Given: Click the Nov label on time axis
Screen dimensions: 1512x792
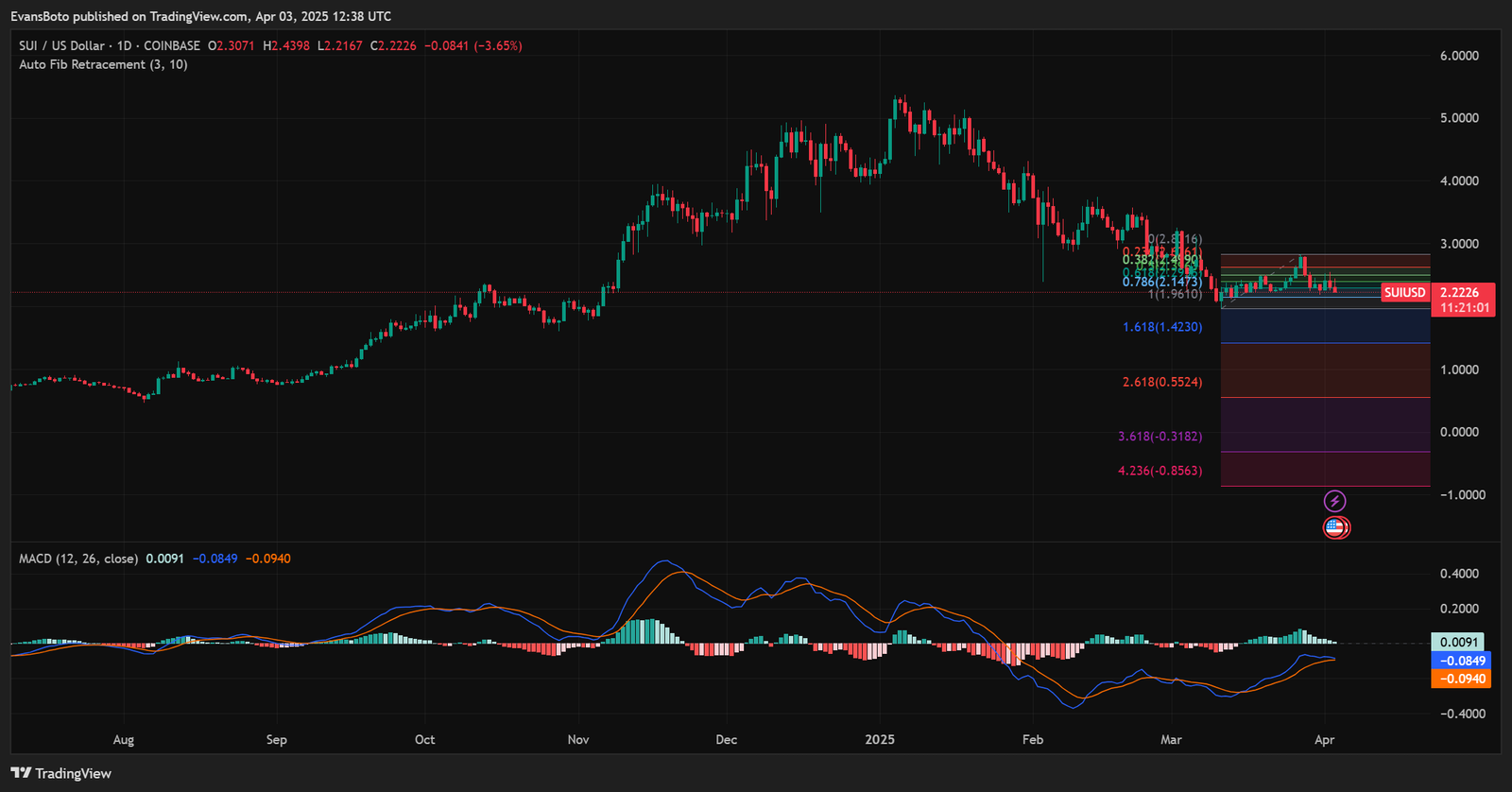Looking at the screenshot, I should point(578,739).
